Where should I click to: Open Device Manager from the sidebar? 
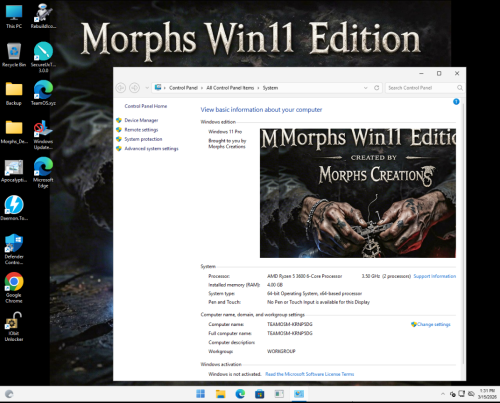[141, 120]
